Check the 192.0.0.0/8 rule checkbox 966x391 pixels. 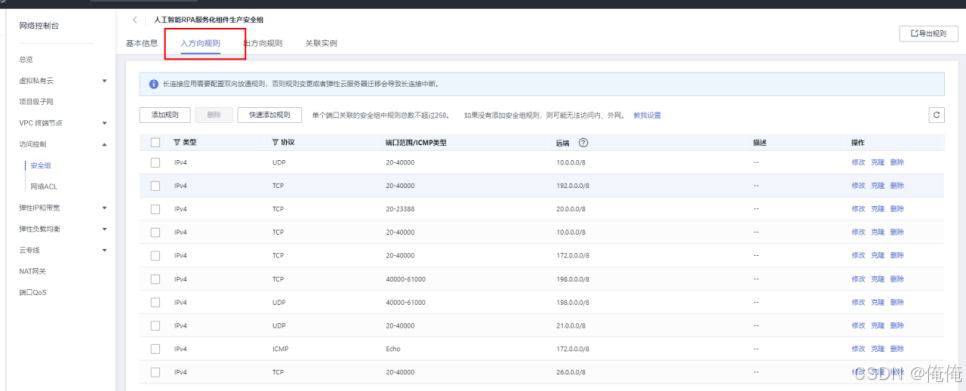tap(155, 185)
